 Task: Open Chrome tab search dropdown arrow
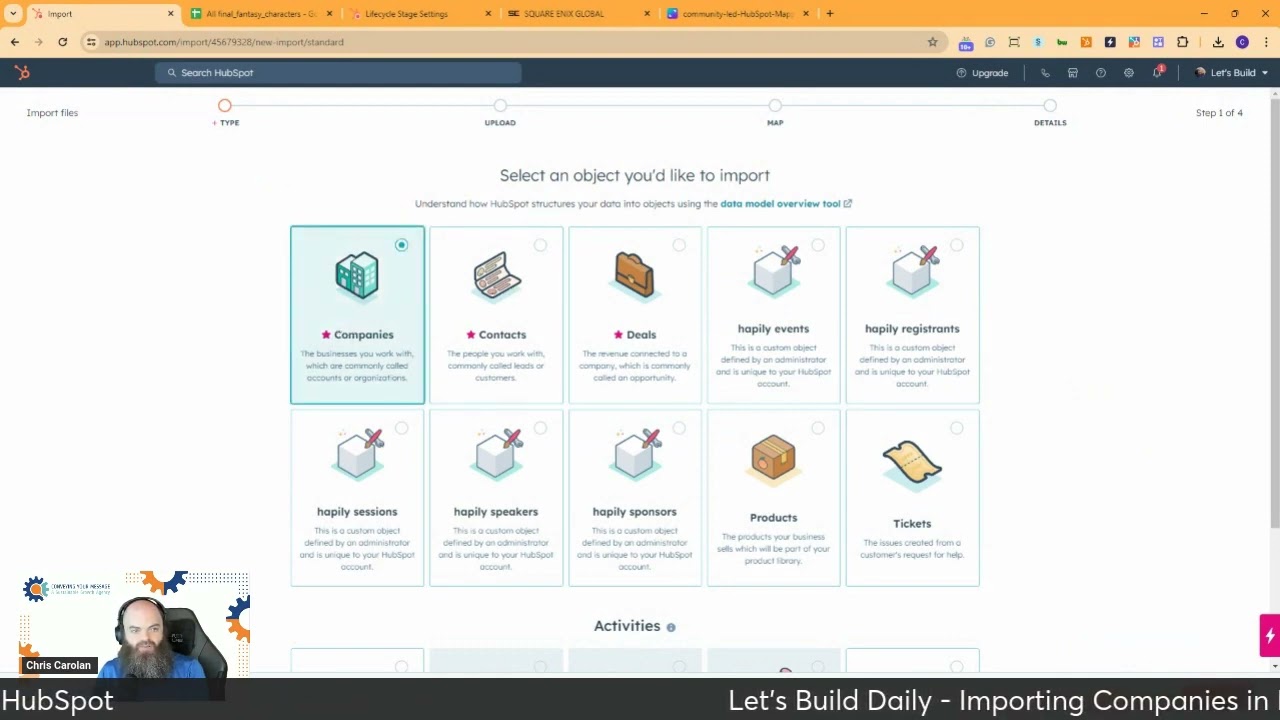13,14
